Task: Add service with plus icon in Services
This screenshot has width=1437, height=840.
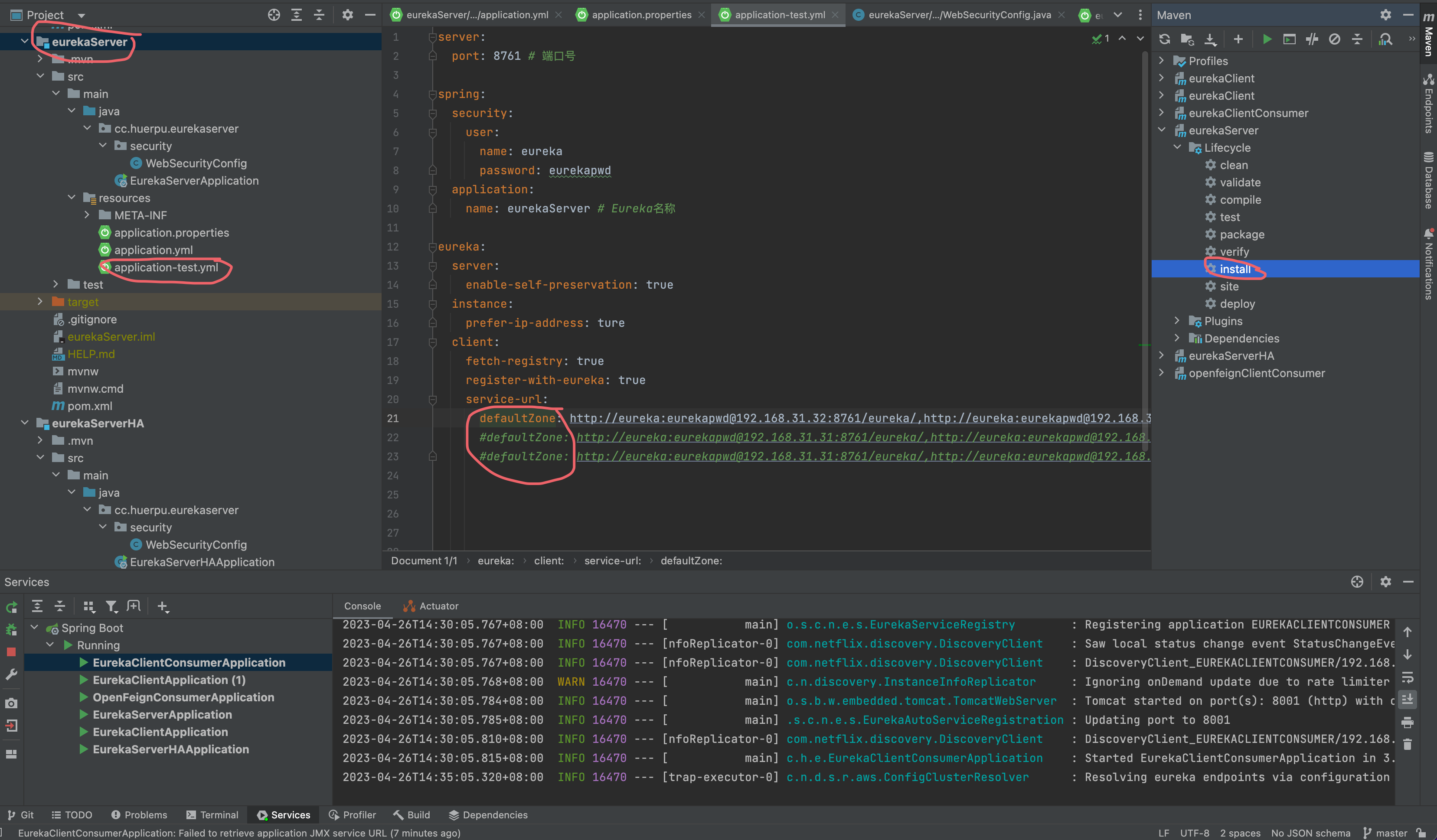Action: pyautogui.click(x=163, y=606)
